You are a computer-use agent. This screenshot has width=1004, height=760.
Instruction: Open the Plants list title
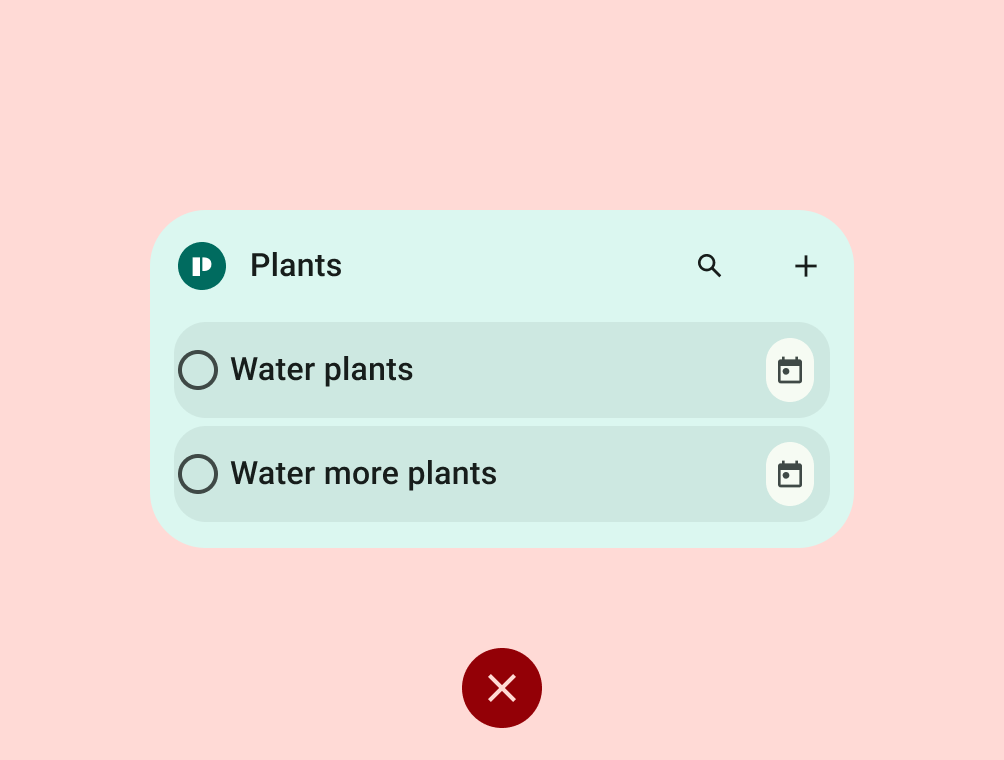click(x=296, y=266)
